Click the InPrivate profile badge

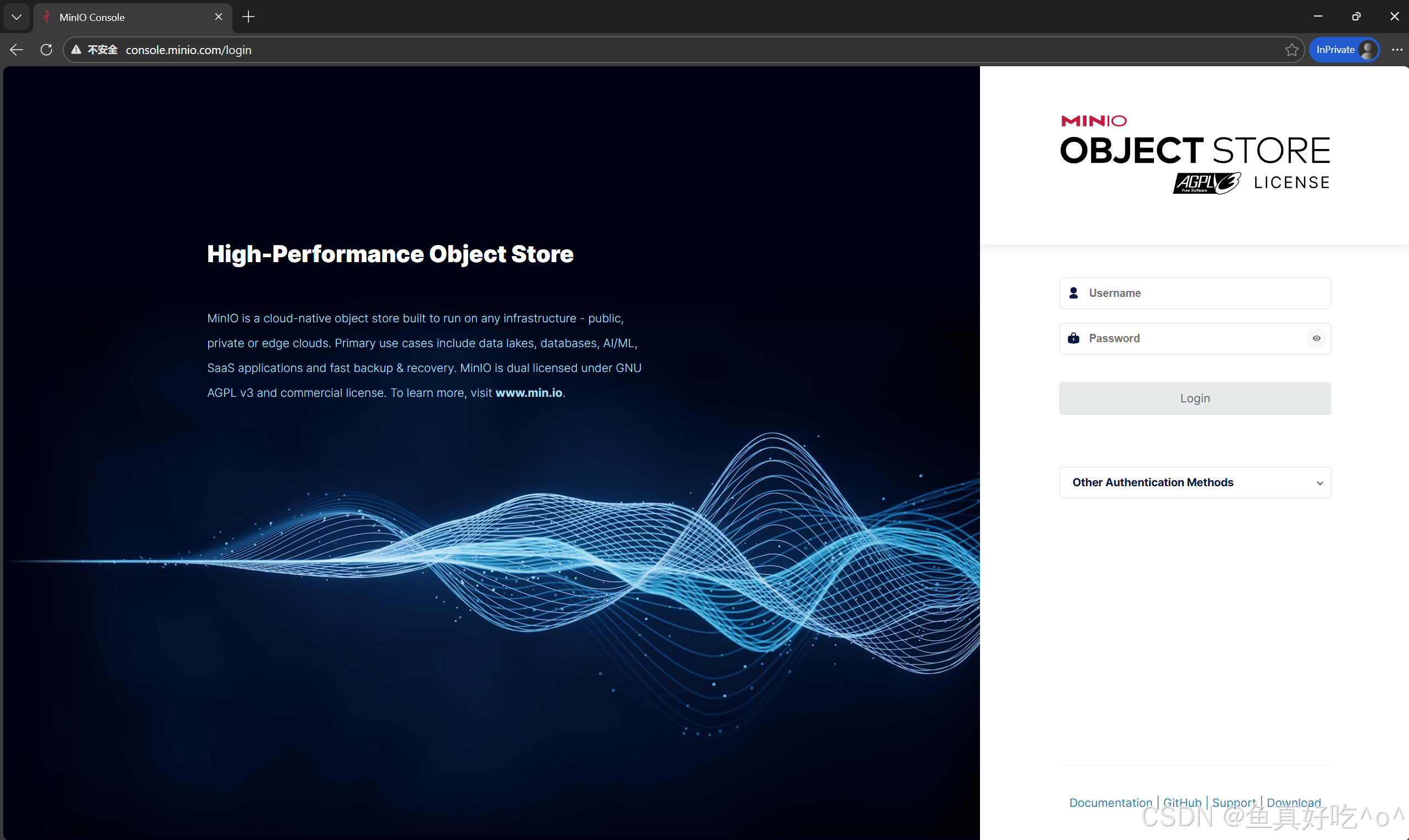(1344, 50)
